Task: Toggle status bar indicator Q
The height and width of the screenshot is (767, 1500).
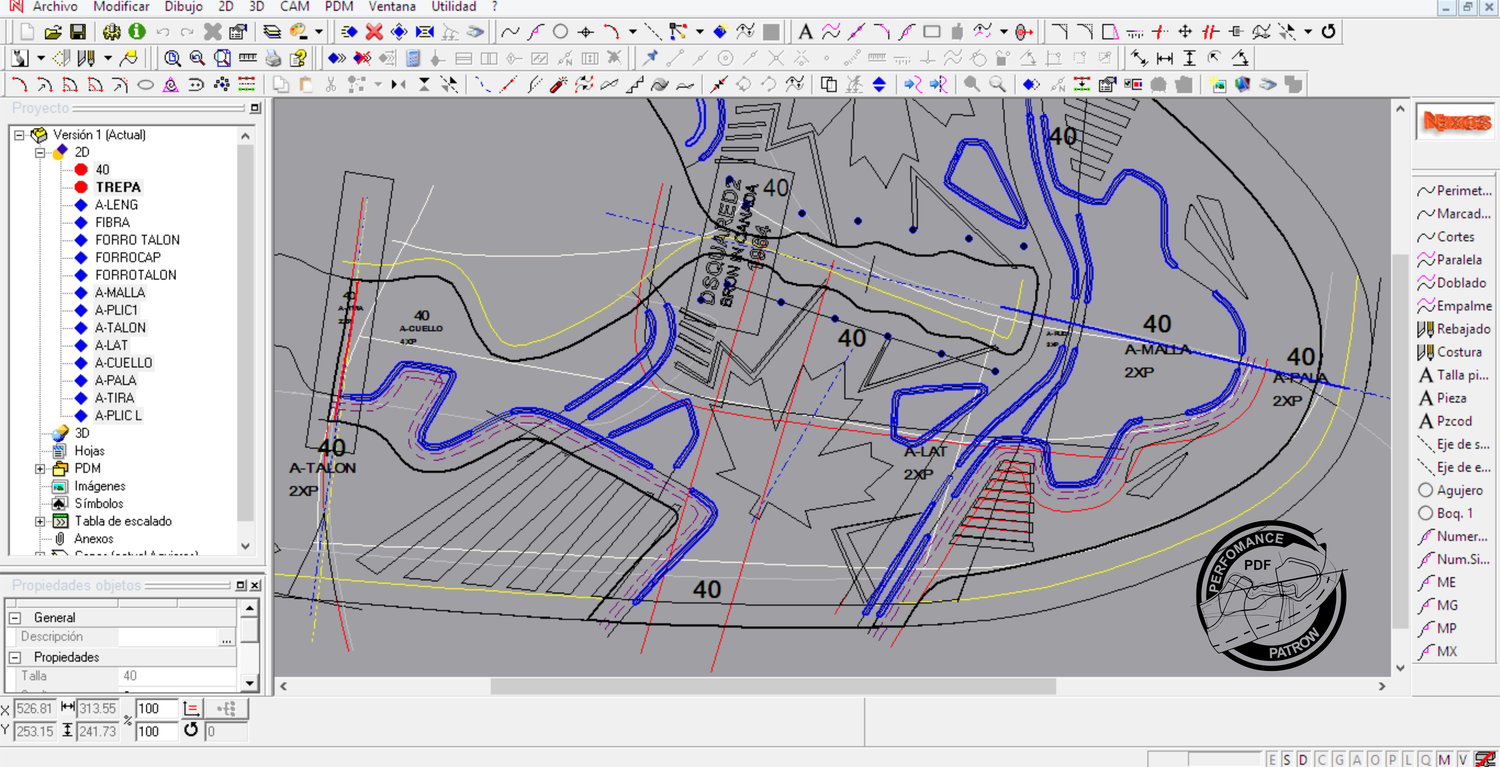Action: pos(1425,759)
